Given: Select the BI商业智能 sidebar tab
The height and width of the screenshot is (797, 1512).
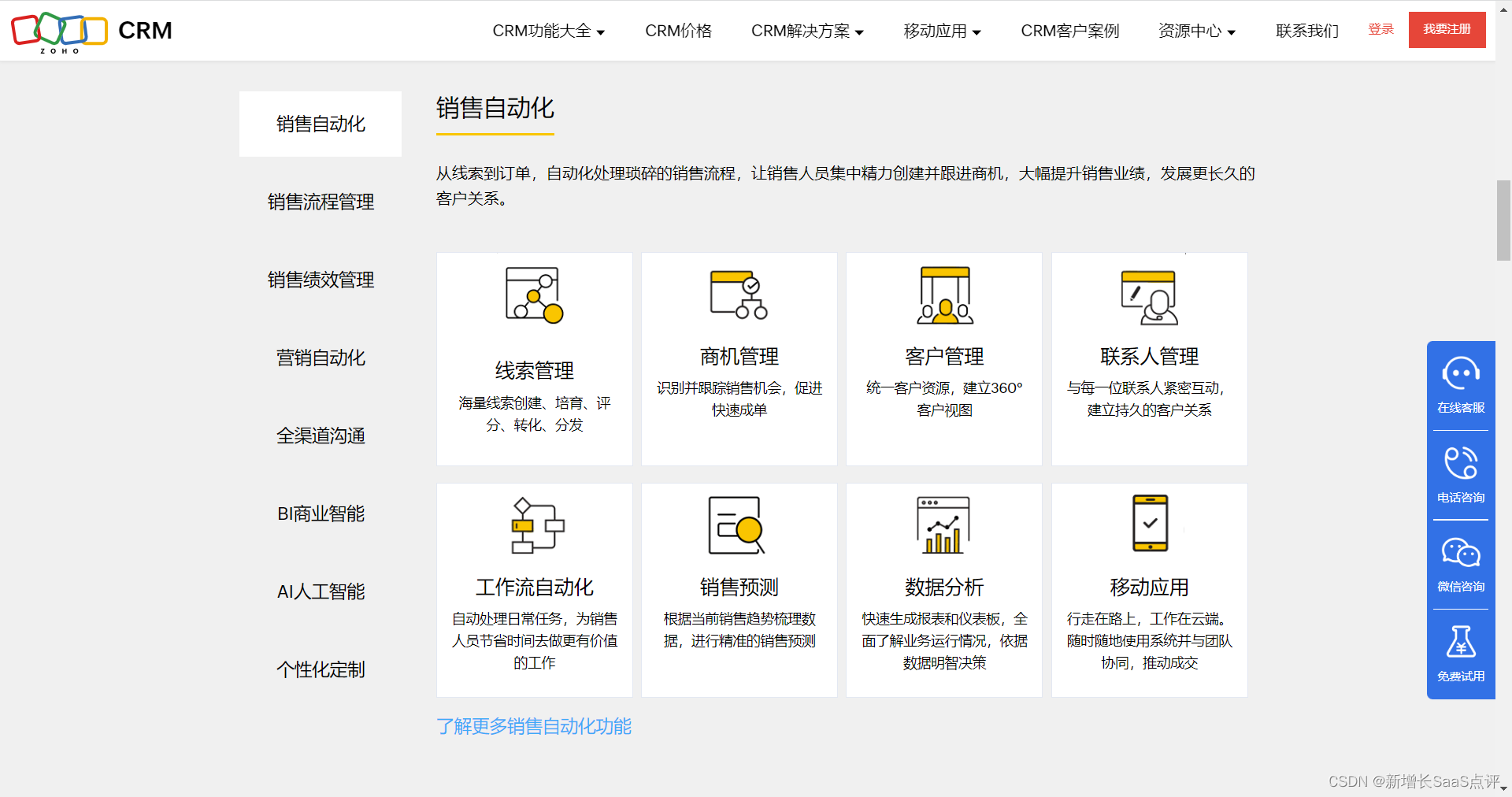Looking at the screenshot, I should 321,513.
